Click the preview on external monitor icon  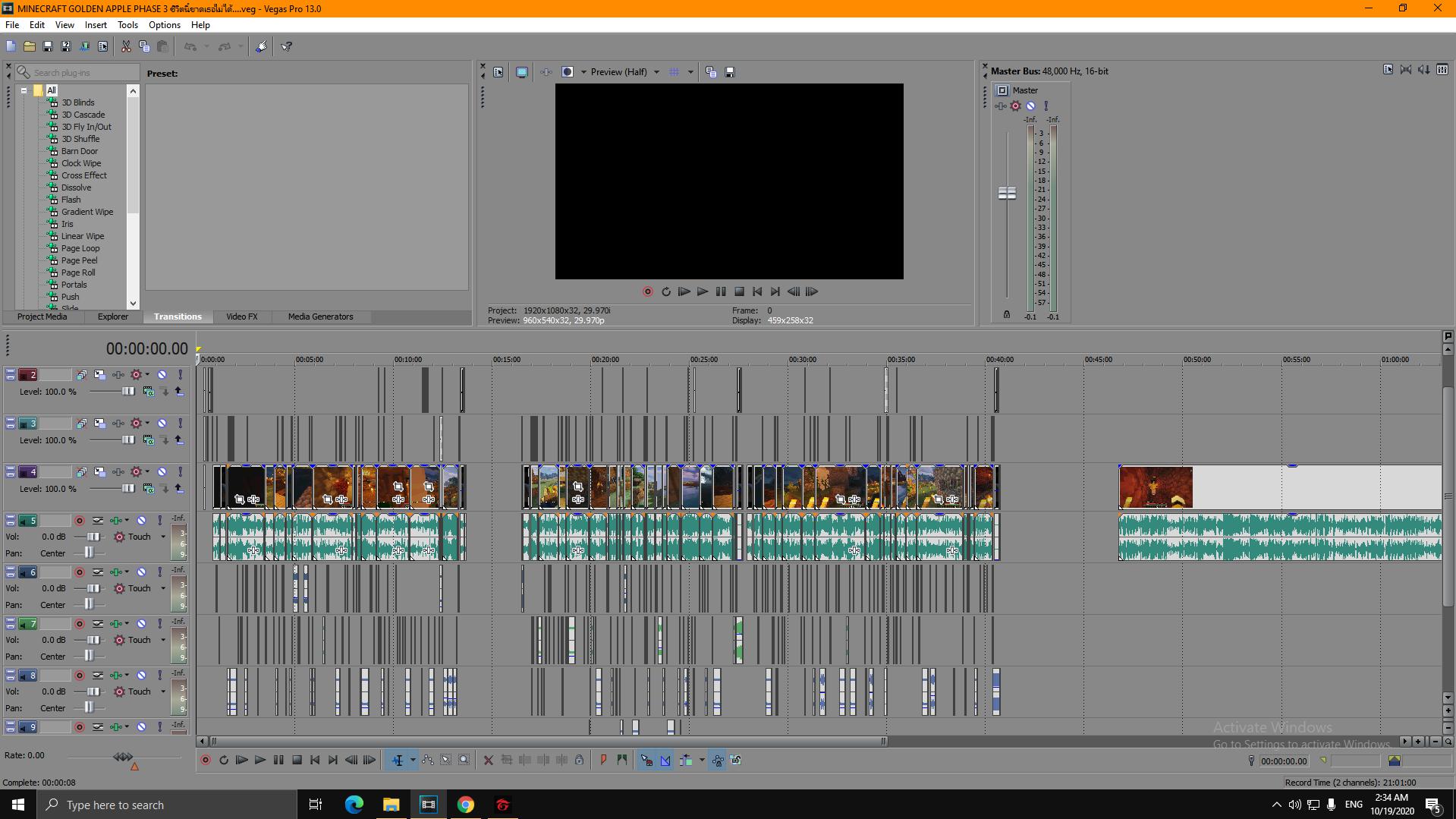click(x=521, y=72)
